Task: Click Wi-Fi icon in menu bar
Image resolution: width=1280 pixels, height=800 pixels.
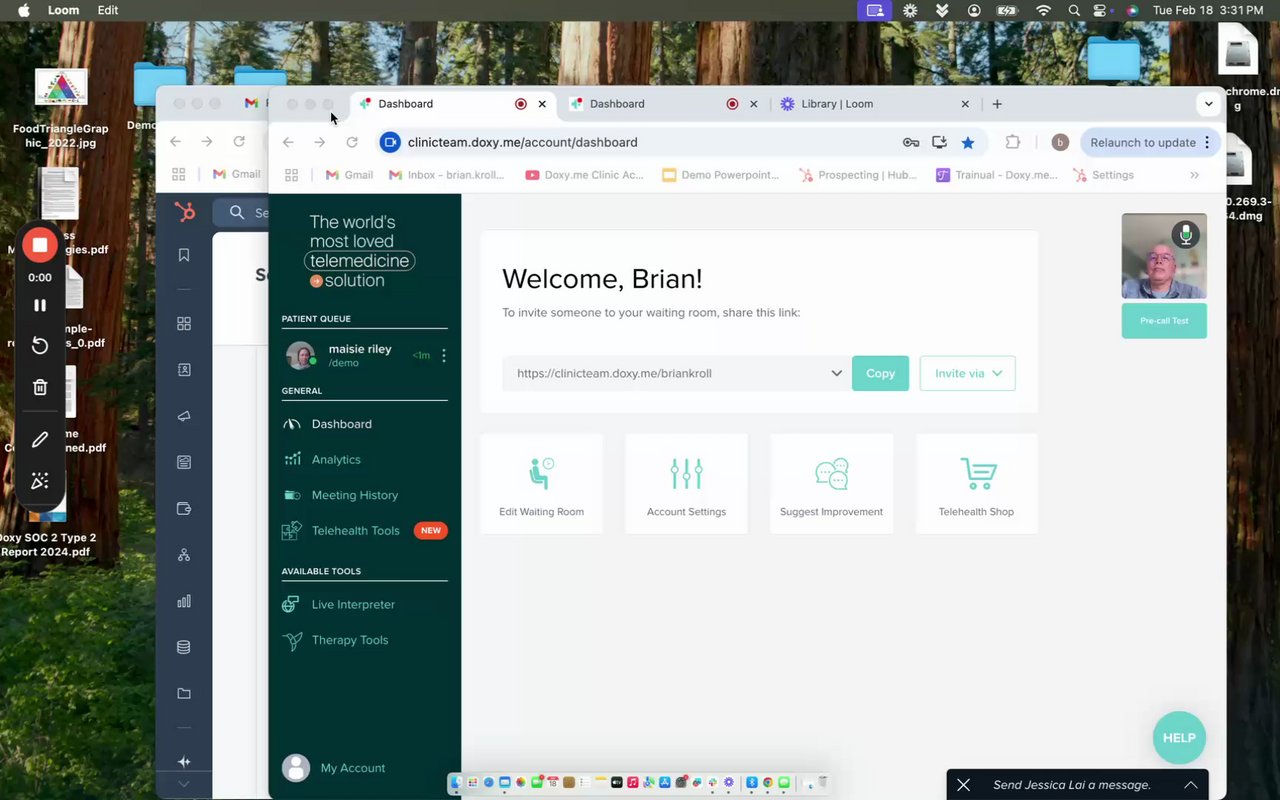Action: pyautogui.click(x=1044, y=10)
